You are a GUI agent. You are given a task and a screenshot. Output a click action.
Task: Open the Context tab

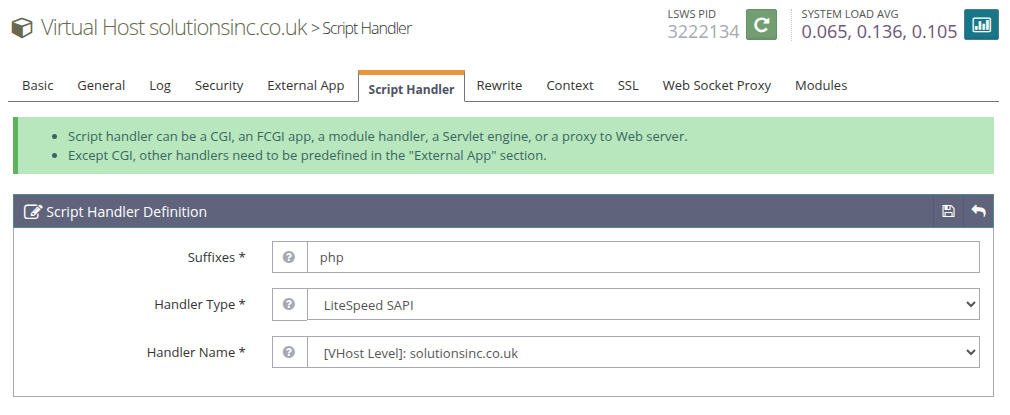point(570,86)
